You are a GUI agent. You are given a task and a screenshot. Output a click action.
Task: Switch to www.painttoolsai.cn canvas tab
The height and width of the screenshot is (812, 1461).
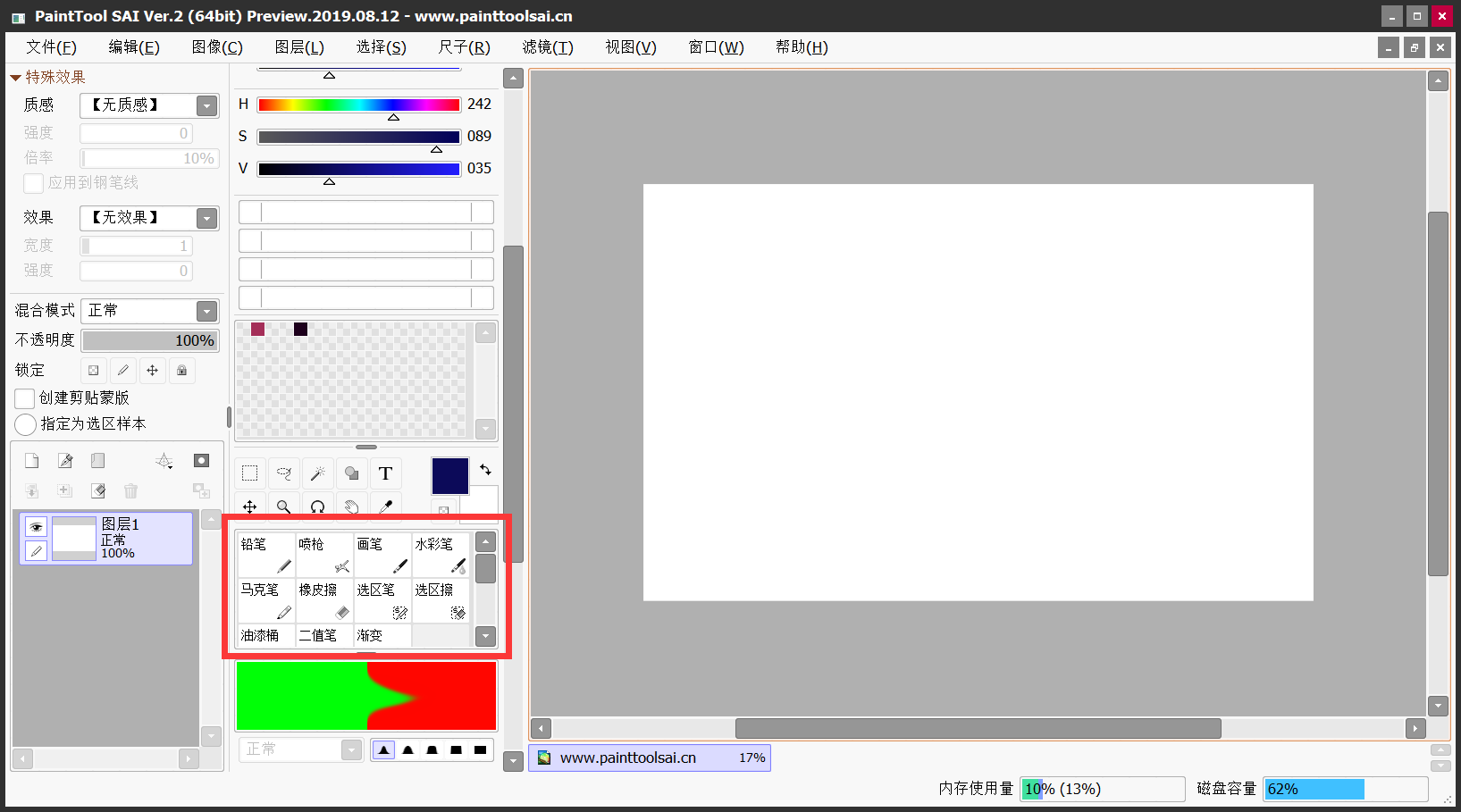coord(650,758)
